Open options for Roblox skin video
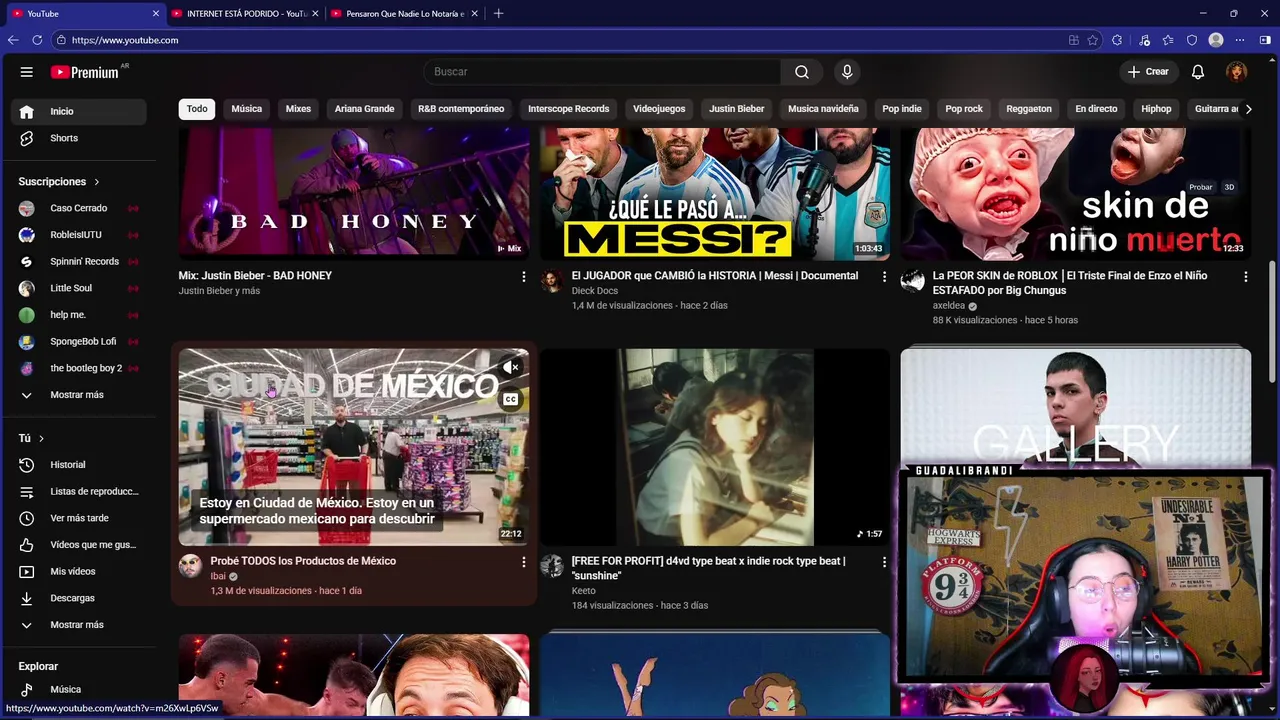 coord(1245,277)
